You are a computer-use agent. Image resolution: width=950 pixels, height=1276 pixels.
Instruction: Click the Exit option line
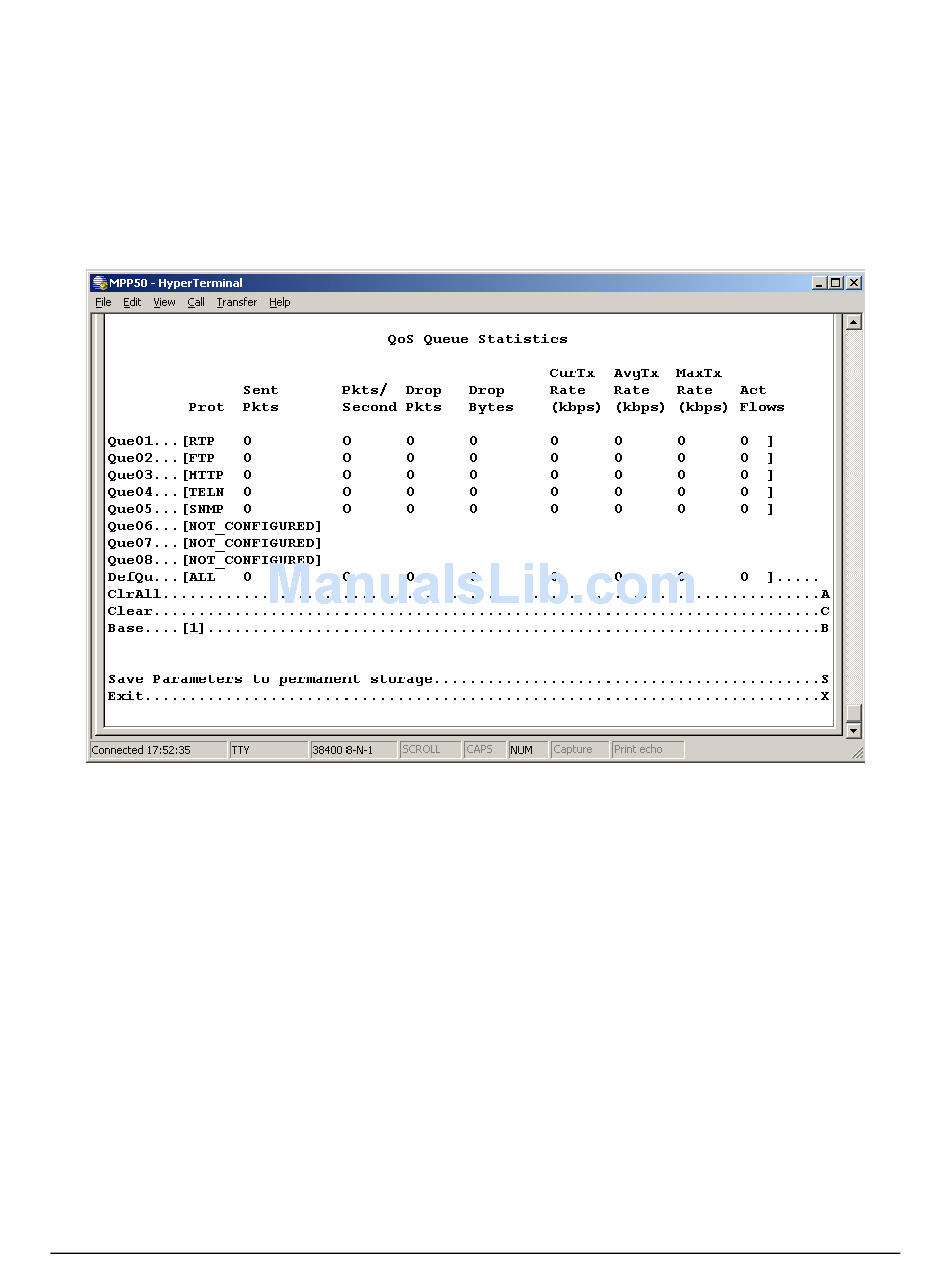[469, 696]
